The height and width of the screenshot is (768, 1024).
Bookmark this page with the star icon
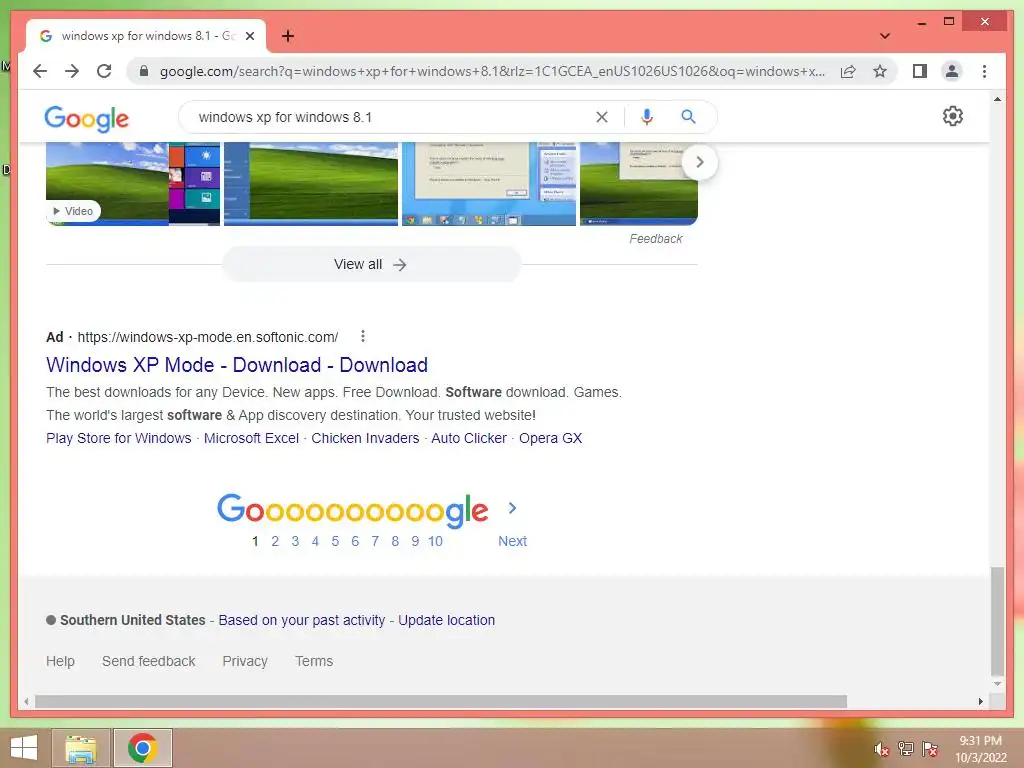pyautogui.click(x=880, y=71)
